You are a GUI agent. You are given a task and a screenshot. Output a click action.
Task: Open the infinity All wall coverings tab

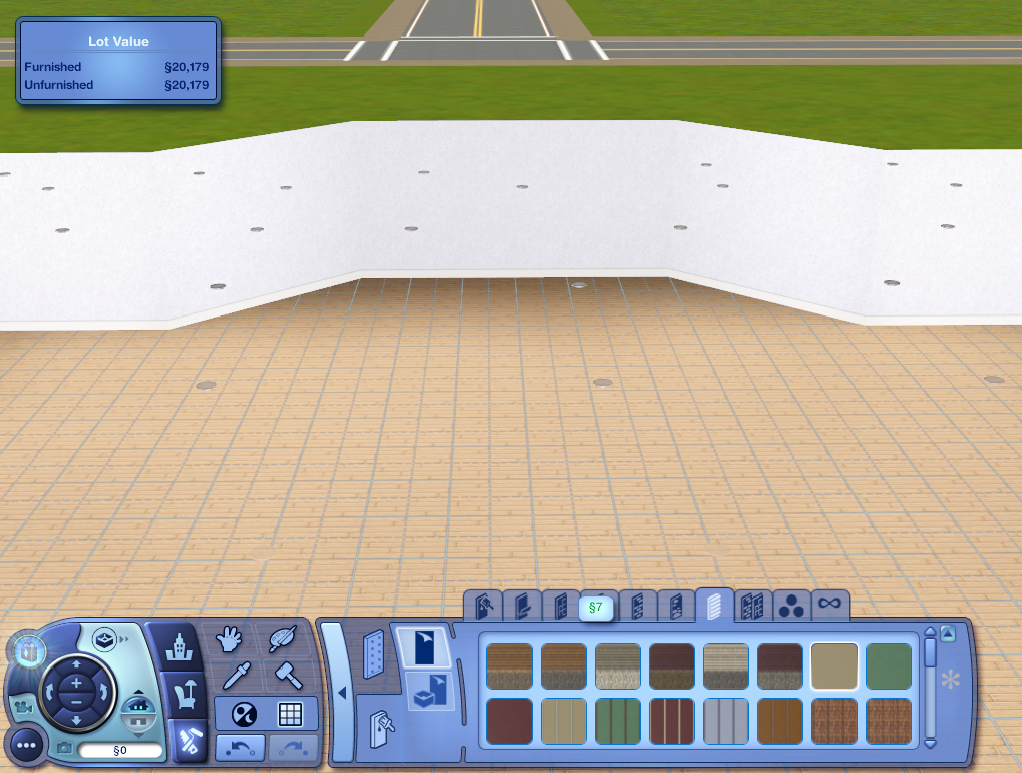tap(829, 605)
